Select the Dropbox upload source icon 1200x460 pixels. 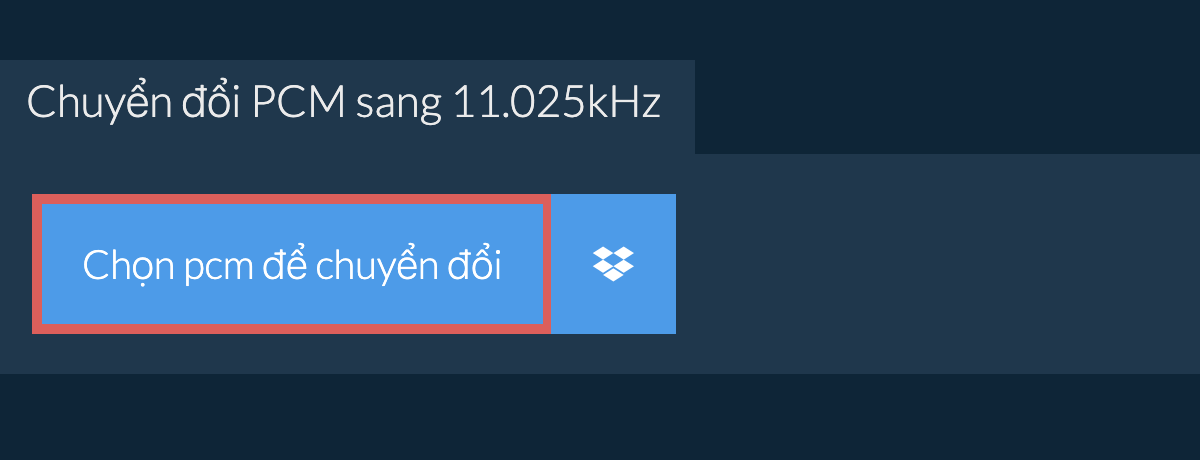(614, 264)
